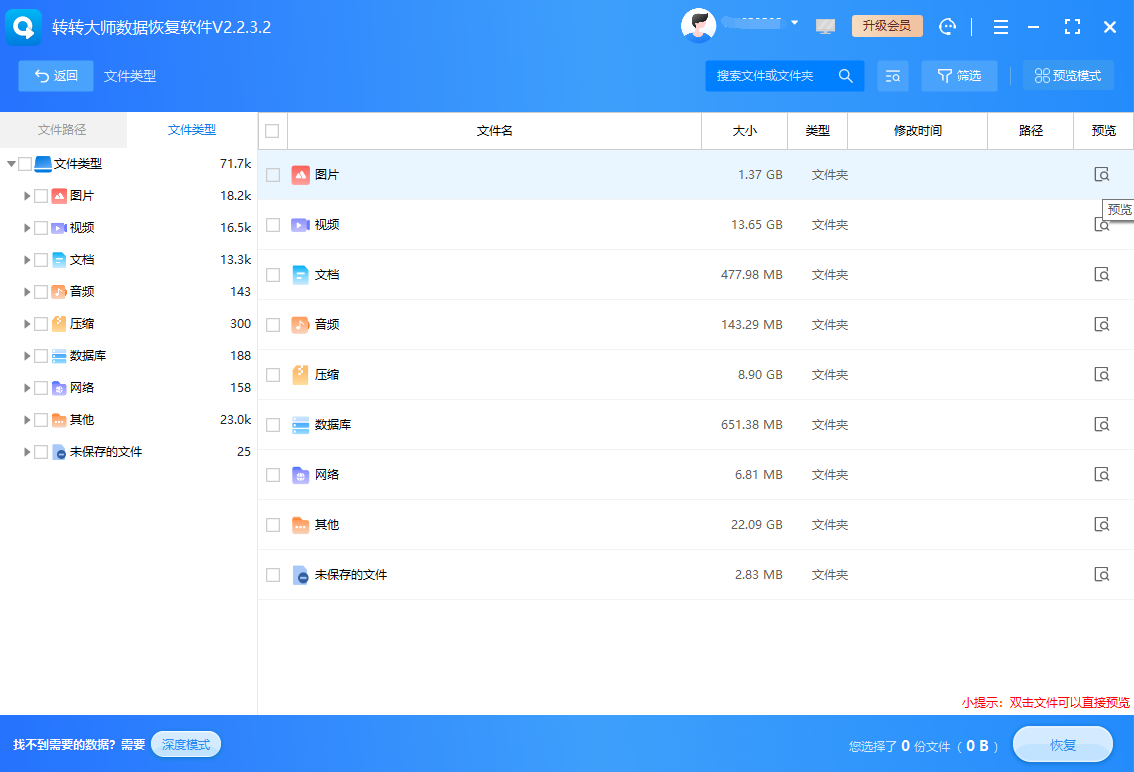Switch to the 文件路径 tab

[63, 130]
